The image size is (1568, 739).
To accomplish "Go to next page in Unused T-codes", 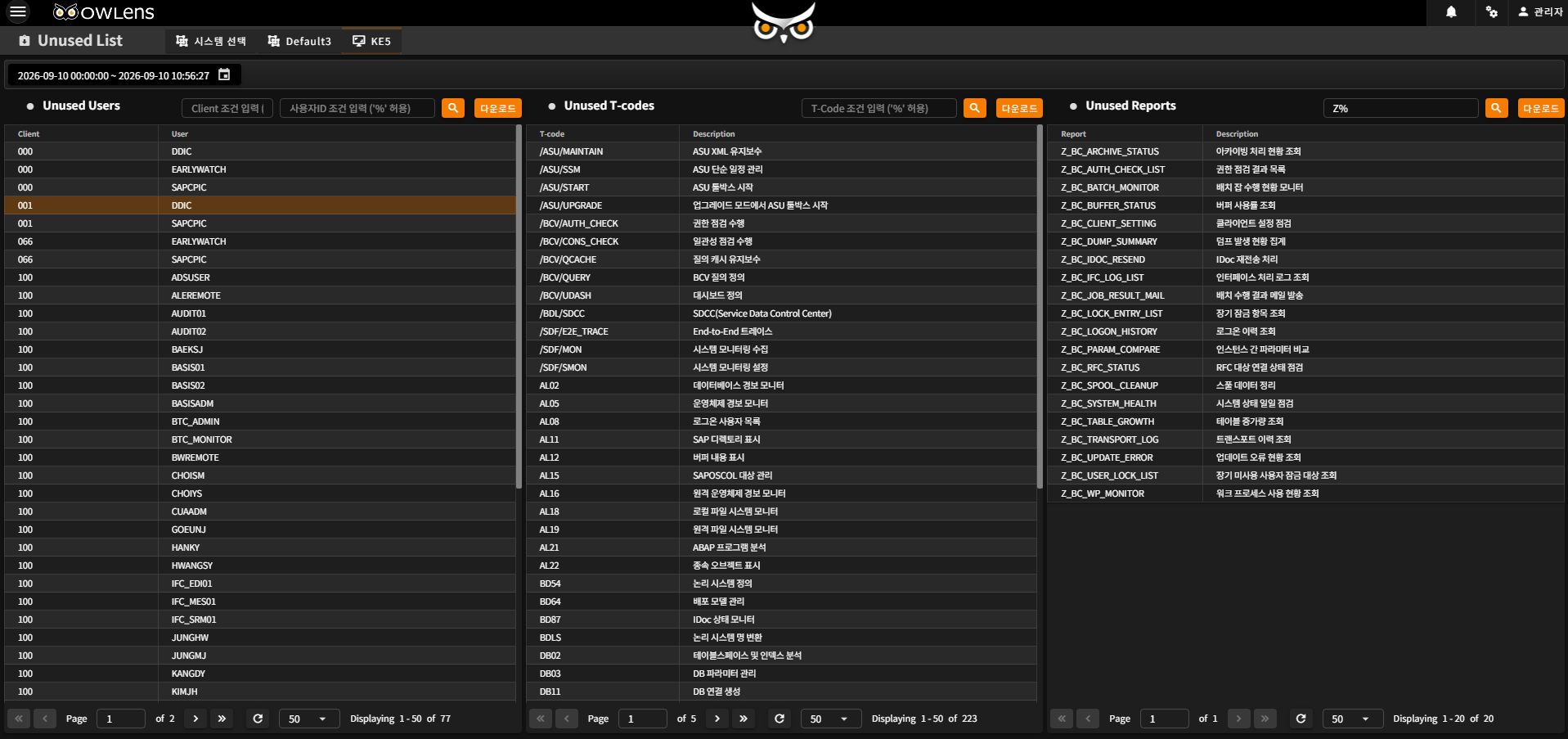I will 717,719.
